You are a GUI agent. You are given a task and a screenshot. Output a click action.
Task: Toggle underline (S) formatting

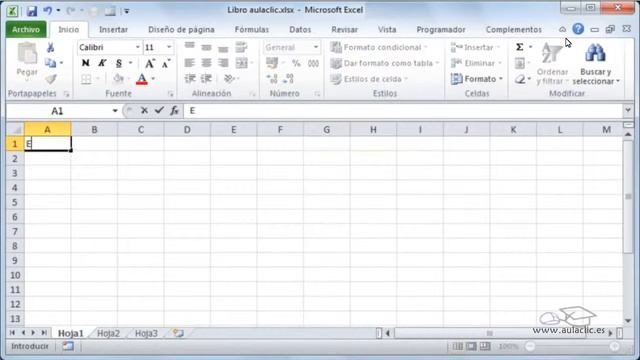point(119,63)
